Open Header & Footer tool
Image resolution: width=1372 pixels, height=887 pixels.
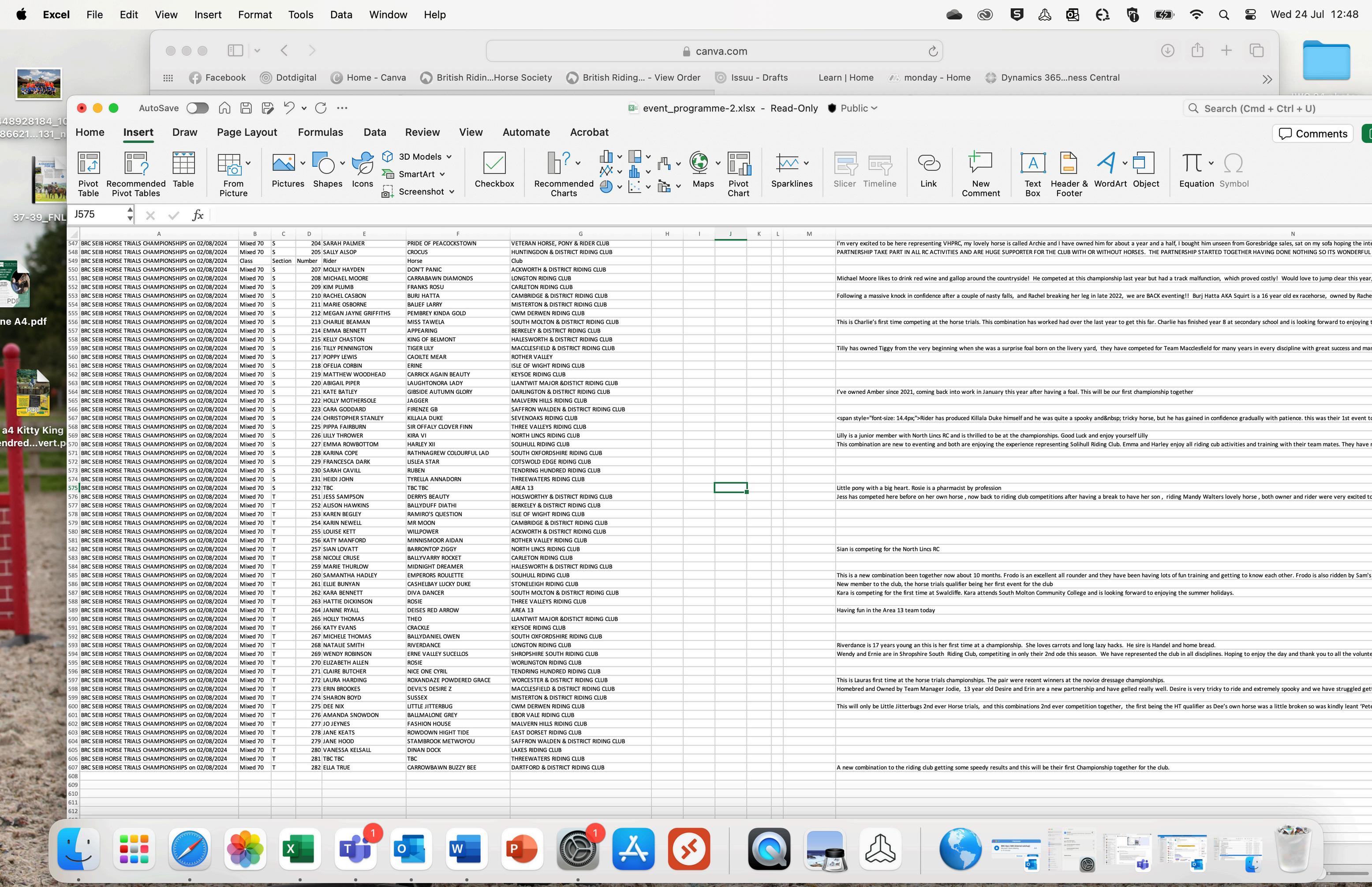[x=1068, y=164]
